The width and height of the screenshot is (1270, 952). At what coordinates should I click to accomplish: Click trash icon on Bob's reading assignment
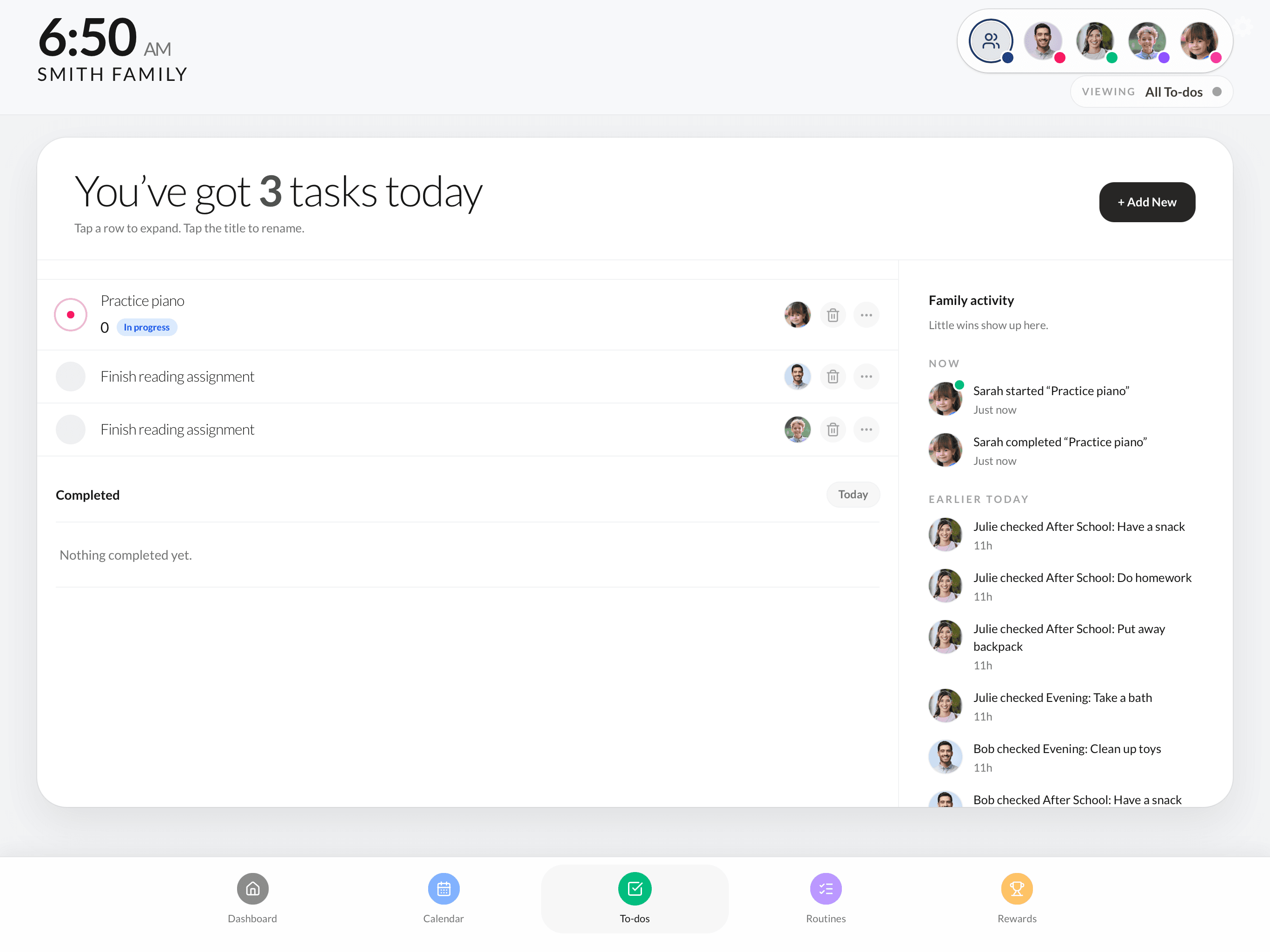pyautogui.click(x=833, y=377)
